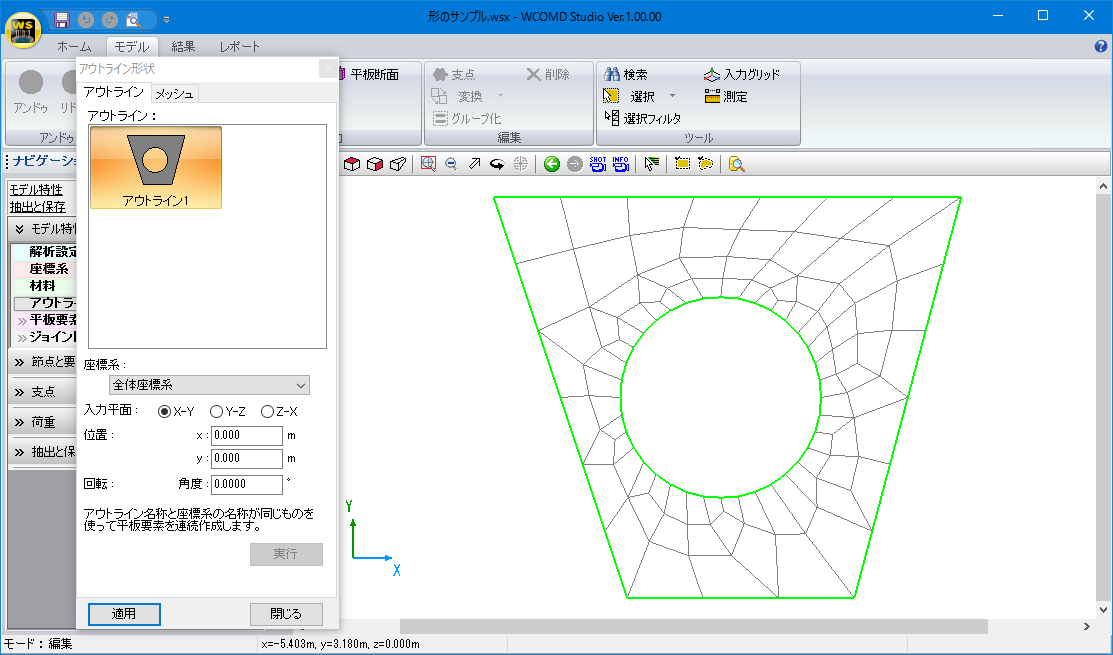Click the 適用 apply button
The image size is (1113, 655).
tap(124, 614)
